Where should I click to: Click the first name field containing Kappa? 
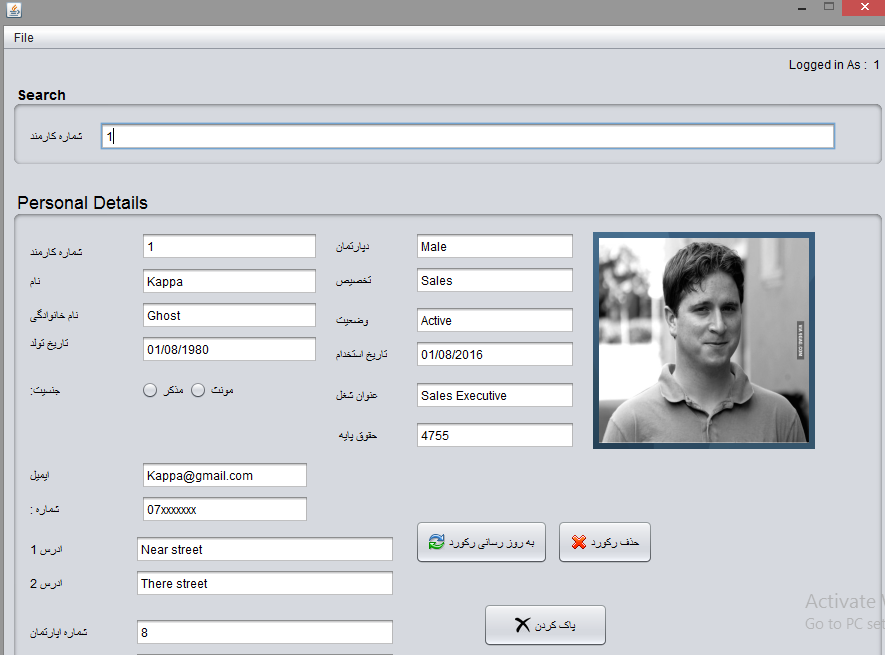tap(229, 281)
